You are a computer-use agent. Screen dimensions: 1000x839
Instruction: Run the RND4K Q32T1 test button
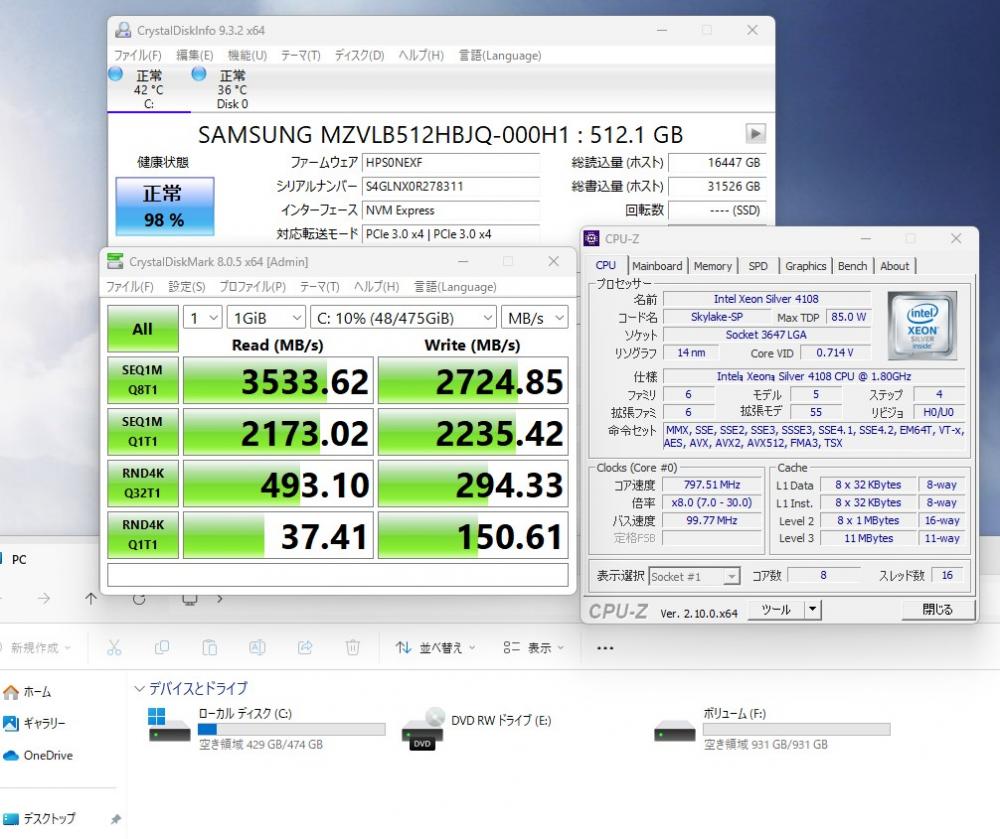pos(142,483)
